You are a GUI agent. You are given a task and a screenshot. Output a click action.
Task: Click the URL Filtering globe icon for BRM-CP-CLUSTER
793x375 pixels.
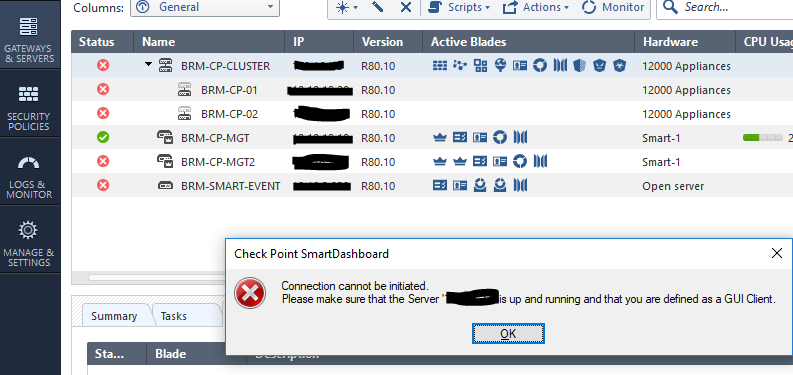(500, 66)
